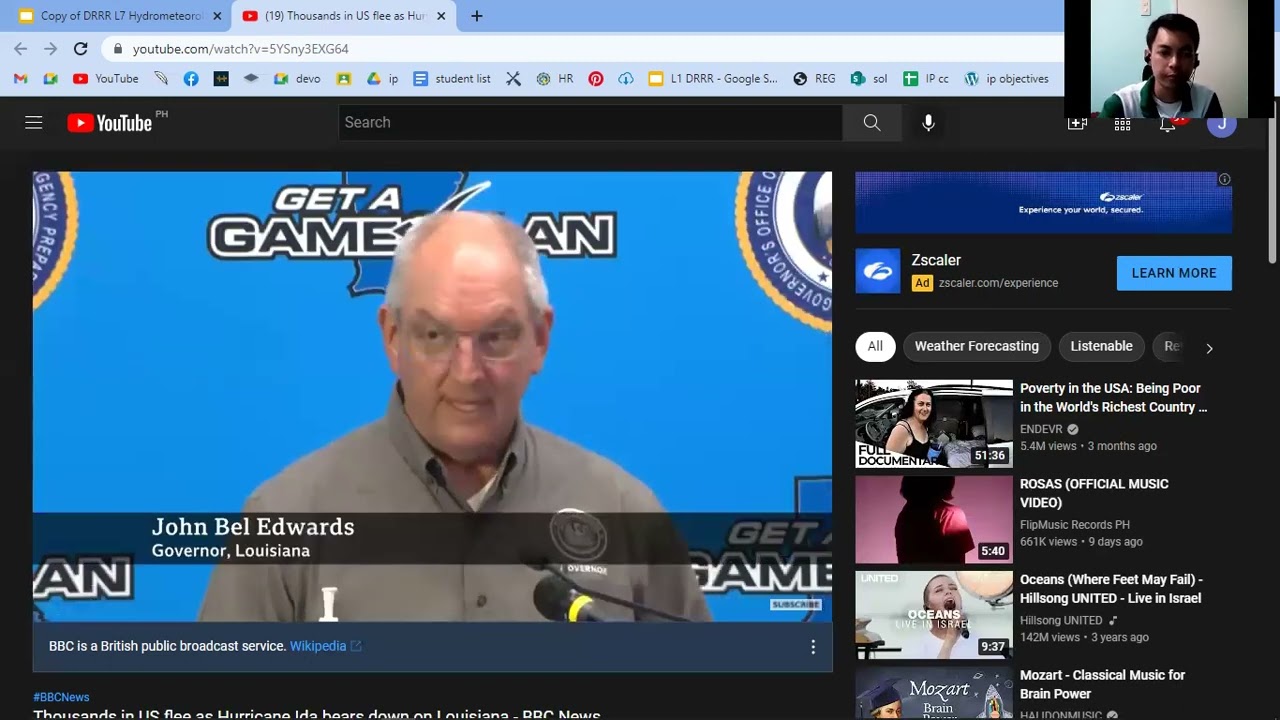The width and height of the screenshot is (1280, 720).
Task: Open the HR bookmark
Action: click(x=555, y=78)
